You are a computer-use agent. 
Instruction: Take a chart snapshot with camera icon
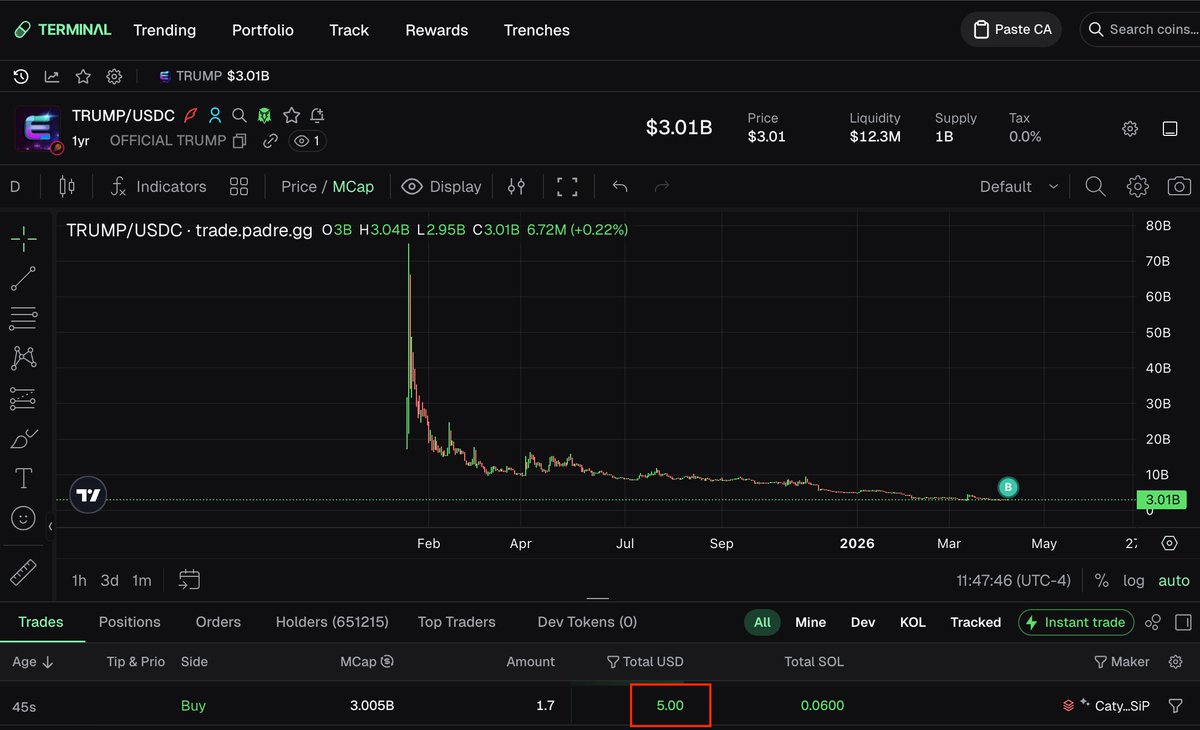(1179, 186)
